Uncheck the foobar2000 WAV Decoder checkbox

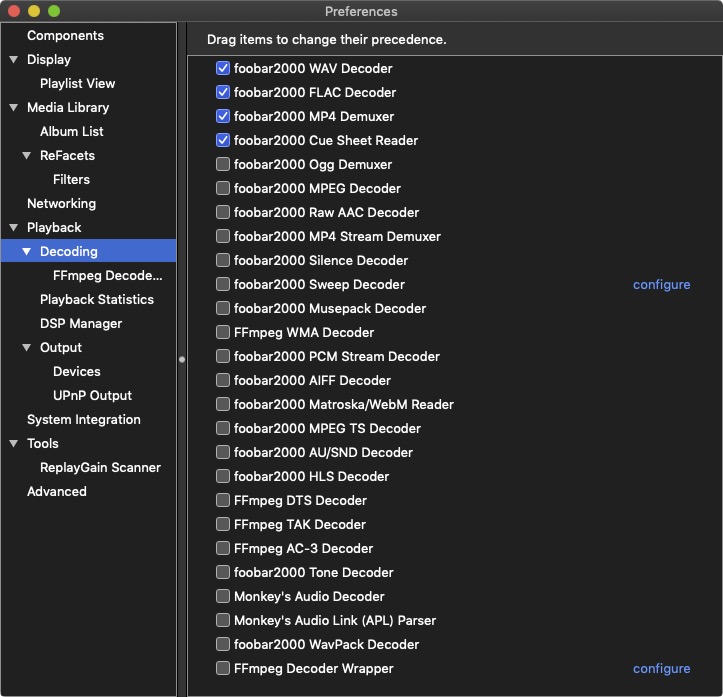(x=223, y=69)
